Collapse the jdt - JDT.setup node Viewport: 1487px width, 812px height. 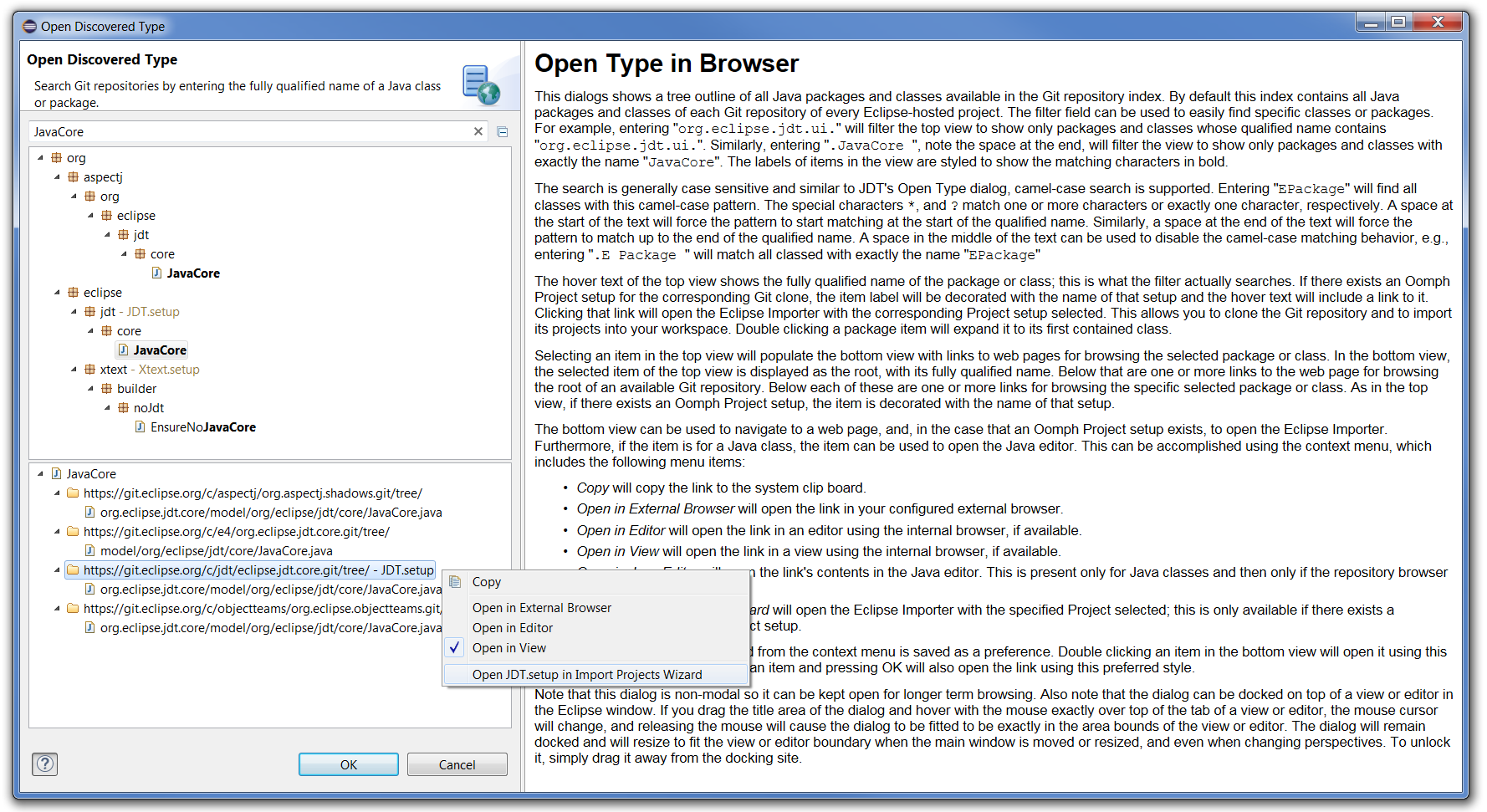[x=74, y=311]
